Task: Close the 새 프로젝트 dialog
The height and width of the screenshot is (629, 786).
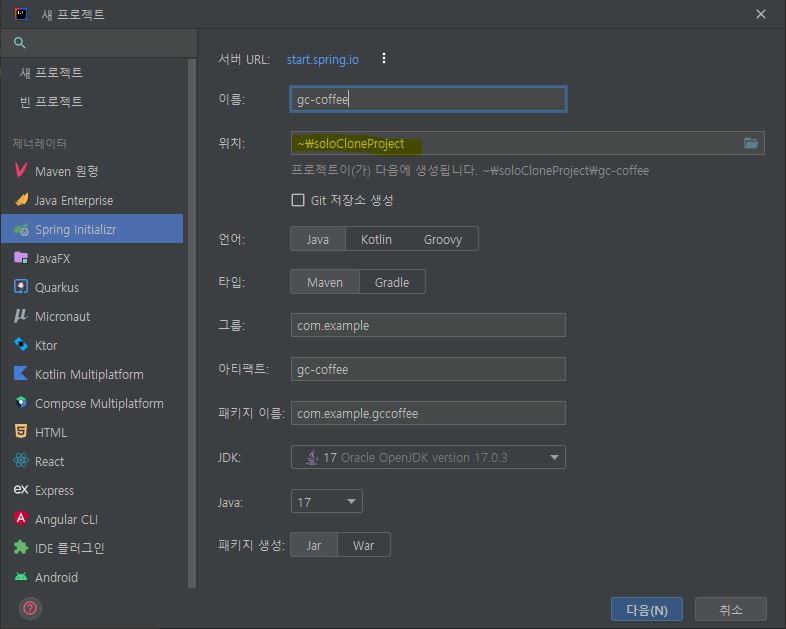Action: pyautogui.click(x=760, y=14)
